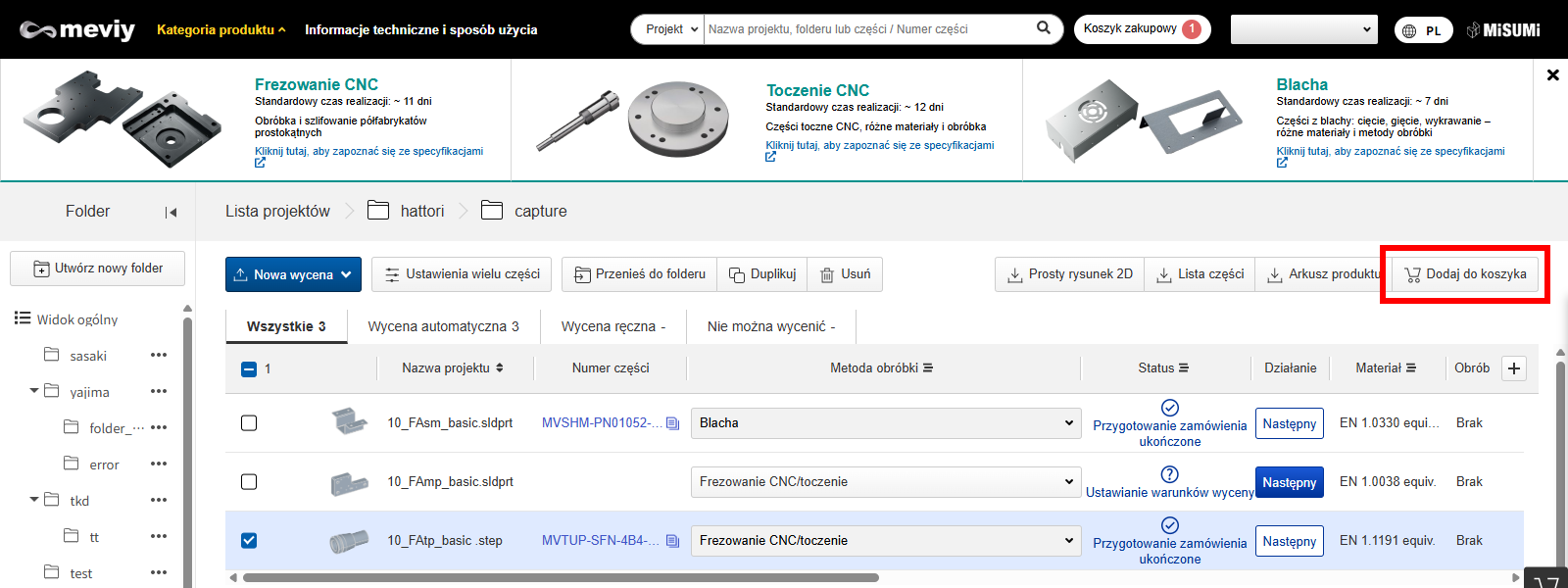This screenshot has width=1568, height=588.
Task: Uncheck the 10_FAtp_basic .step checkbox
Action: click(249, 541)
